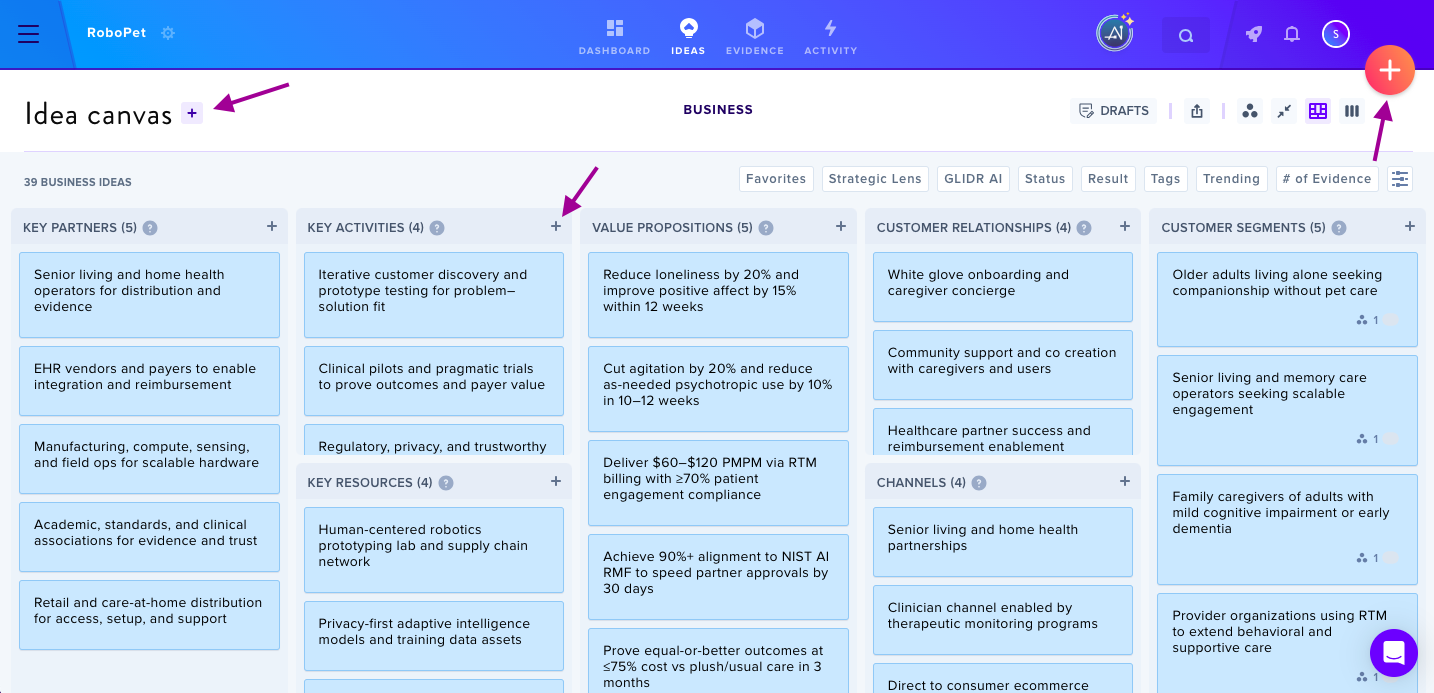Open the hamburger navigation menu
Viewport: 1434px width, 693px height.
point(29,34)
